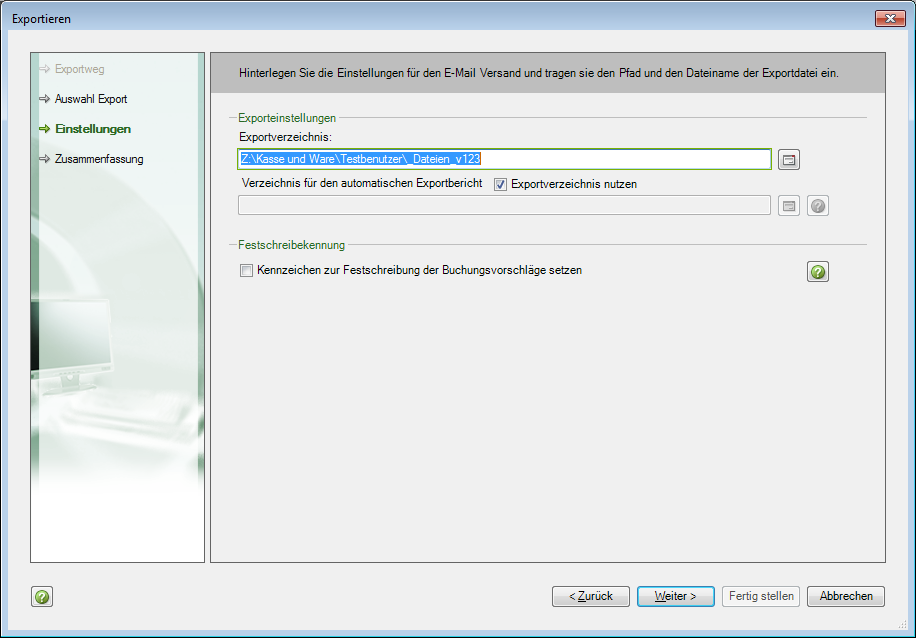
Task: Click the Fertig stellen button
Action: click(761, 596)
